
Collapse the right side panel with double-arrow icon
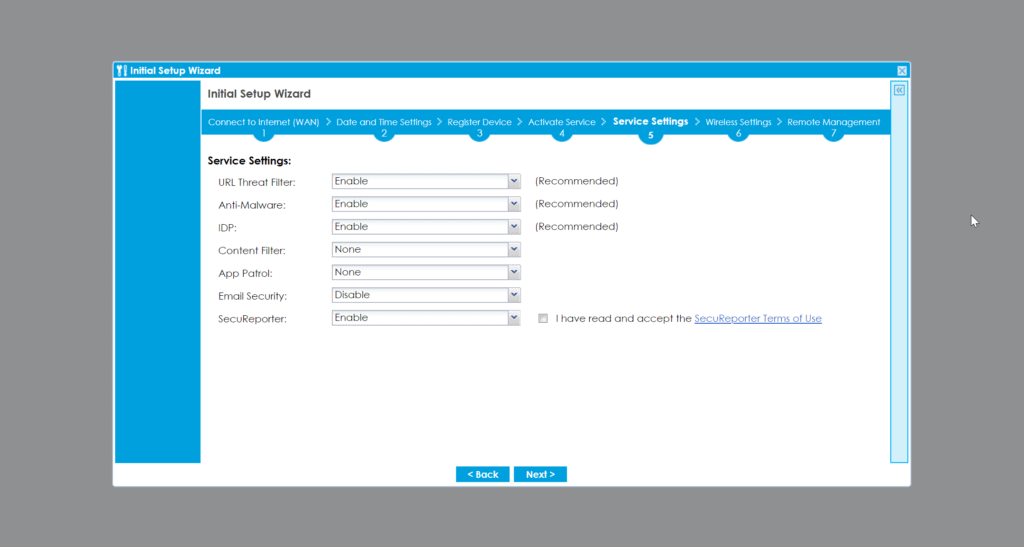pyautogui.click(x=899, y=90)
